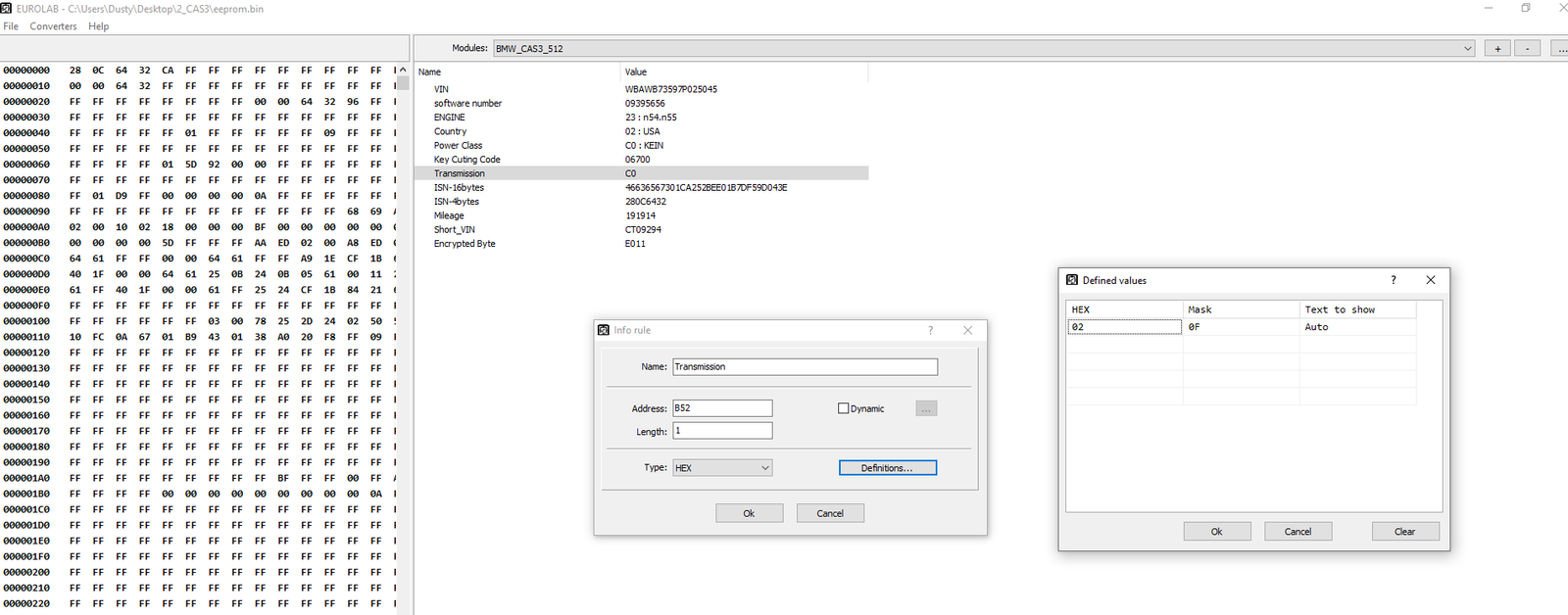
Task: Select the Transmission row in list
Action: [643, 173]
